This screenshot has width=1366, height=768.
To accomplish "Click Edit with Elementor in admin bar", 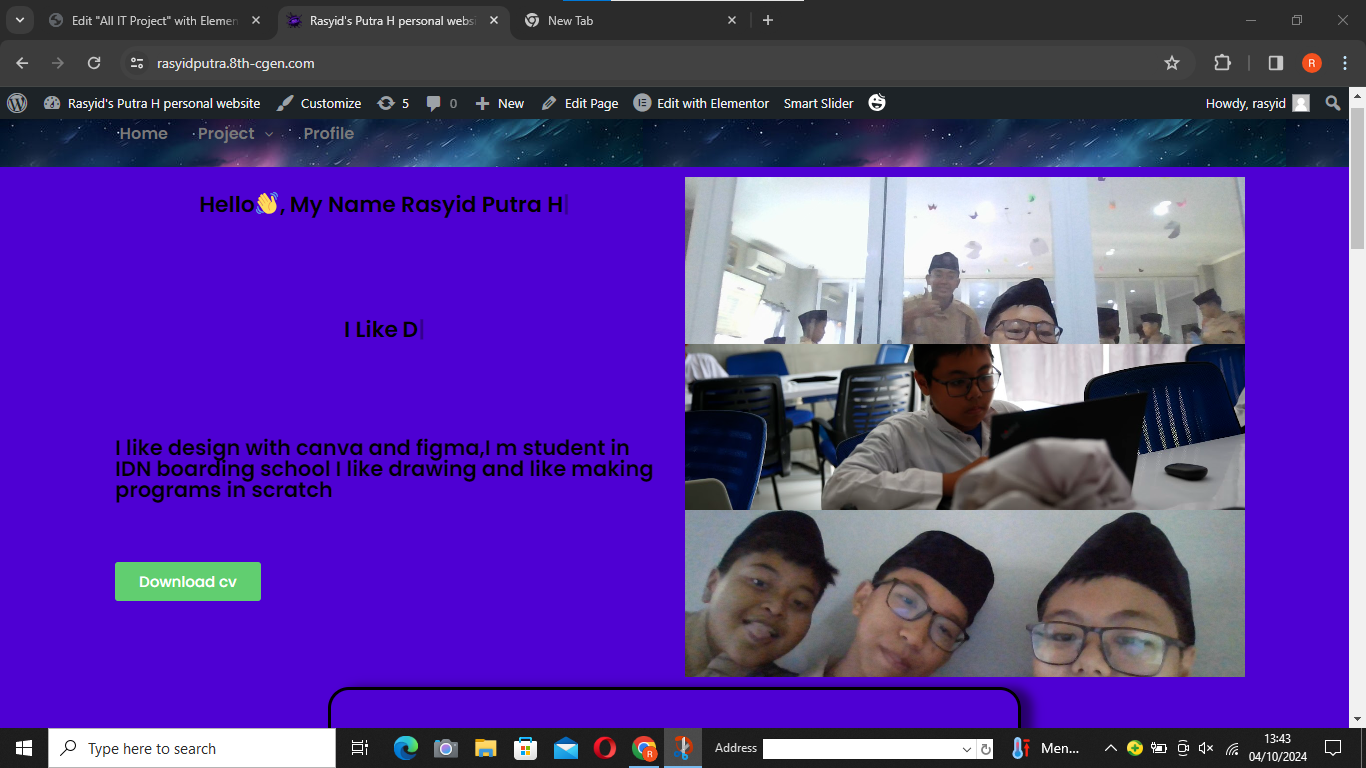I will pyautogui.click(x=701, y=103).
